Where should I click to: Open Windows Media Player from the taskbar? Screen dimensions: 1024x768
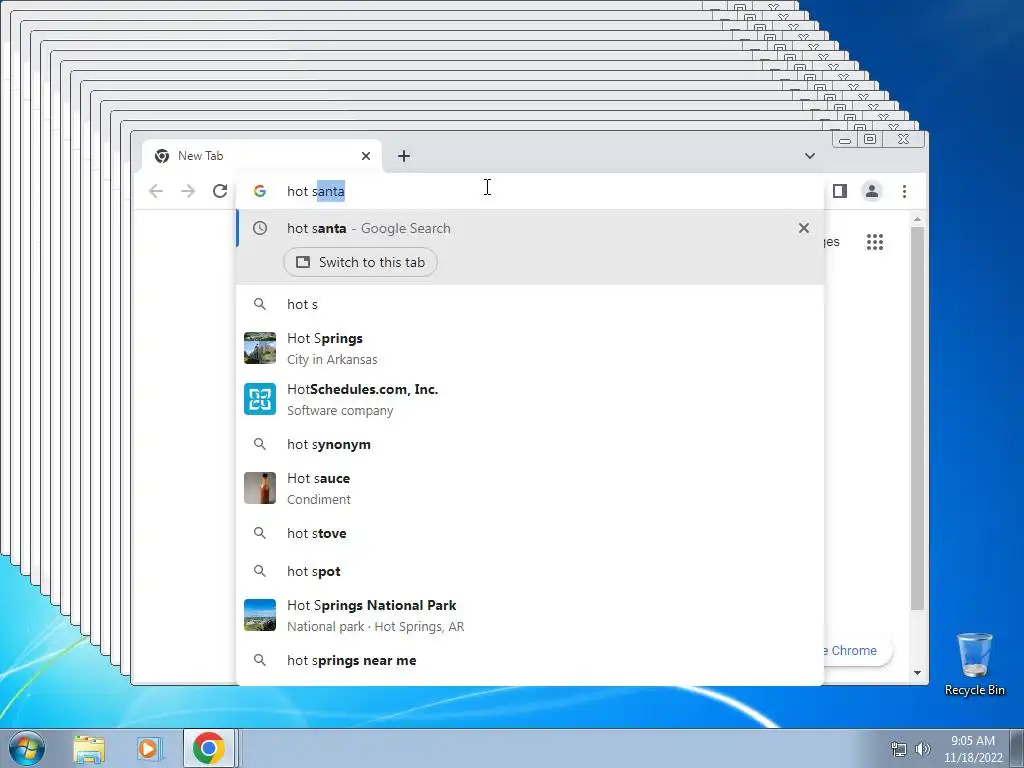pos(149,748)
